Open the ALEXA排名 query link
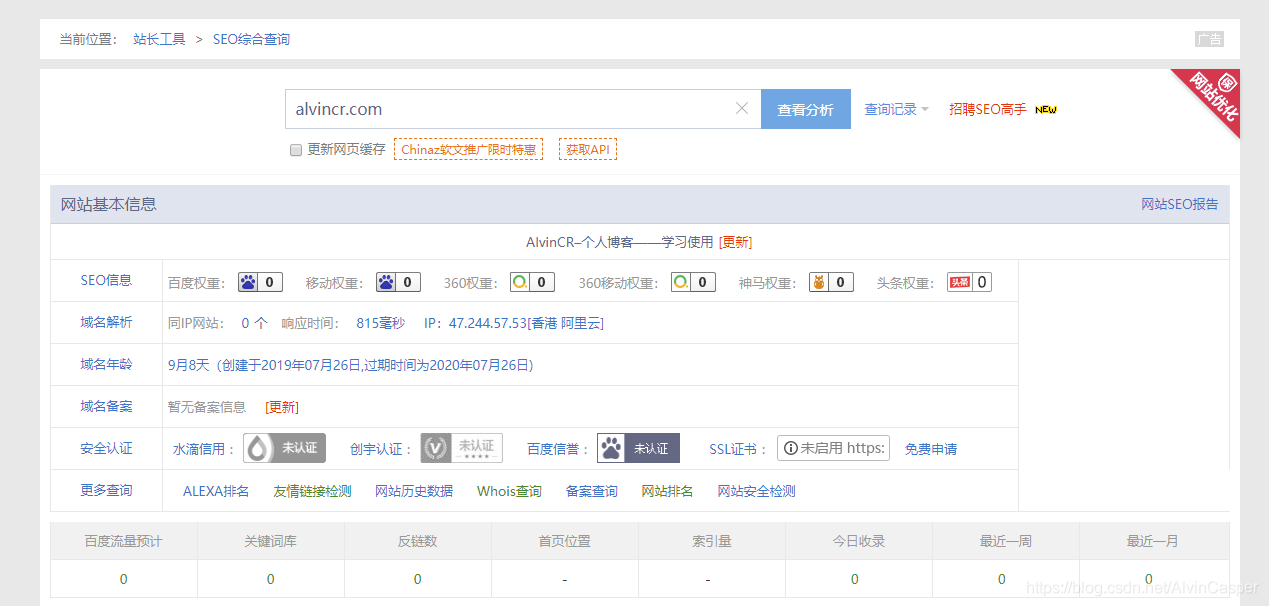Screen dimensions: 1269x606 (216, 491)
